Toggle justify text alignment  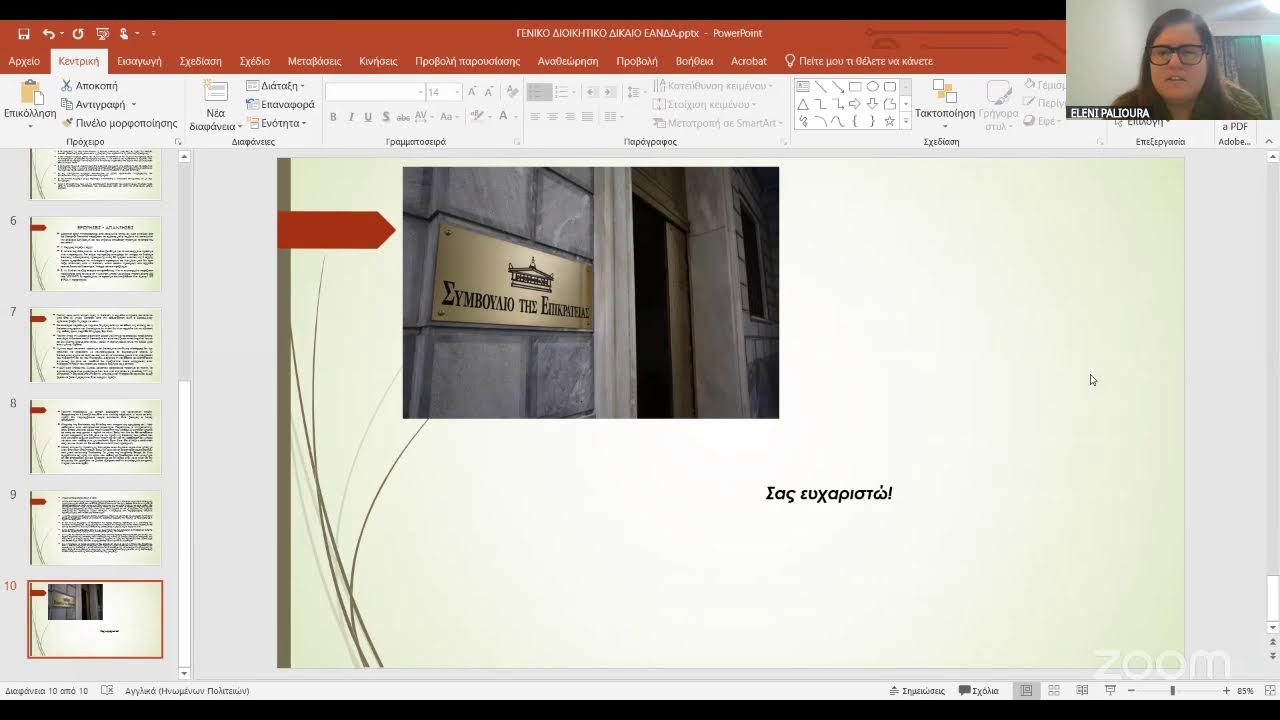pyautogui.click(x=587, y=117)
